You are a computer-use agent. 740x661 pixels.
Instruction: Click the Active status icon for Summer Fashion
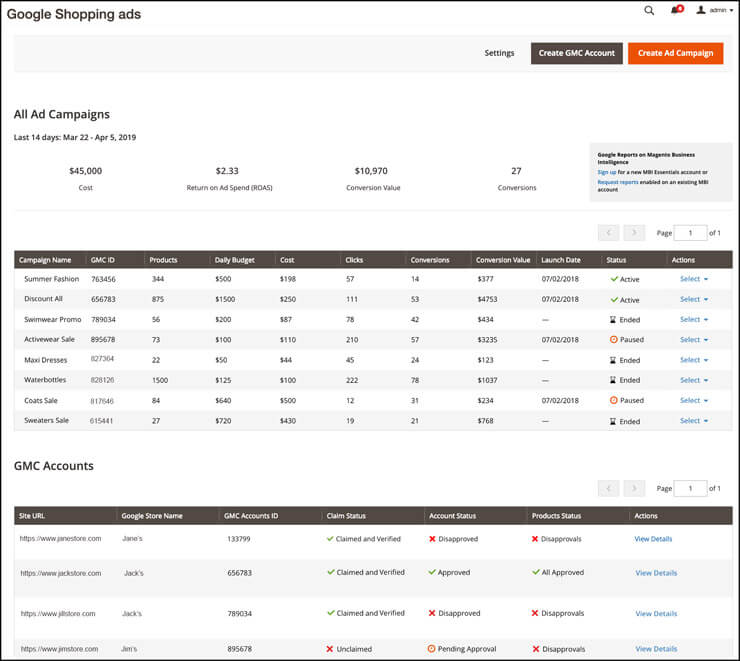tap(614, 280)
